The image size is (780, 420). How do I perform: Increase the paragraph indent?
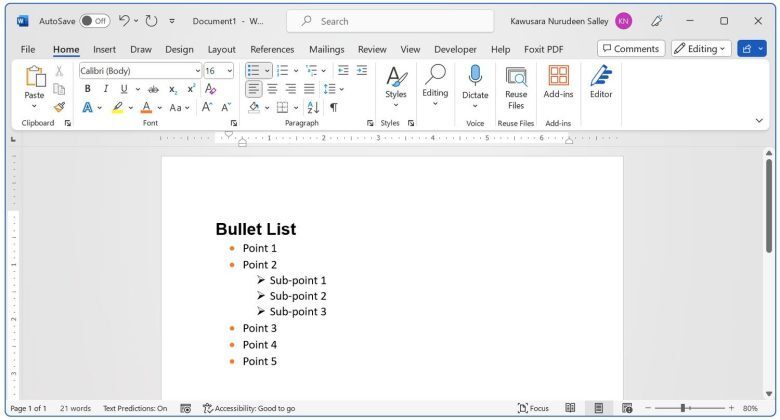[x=362, y=71]
